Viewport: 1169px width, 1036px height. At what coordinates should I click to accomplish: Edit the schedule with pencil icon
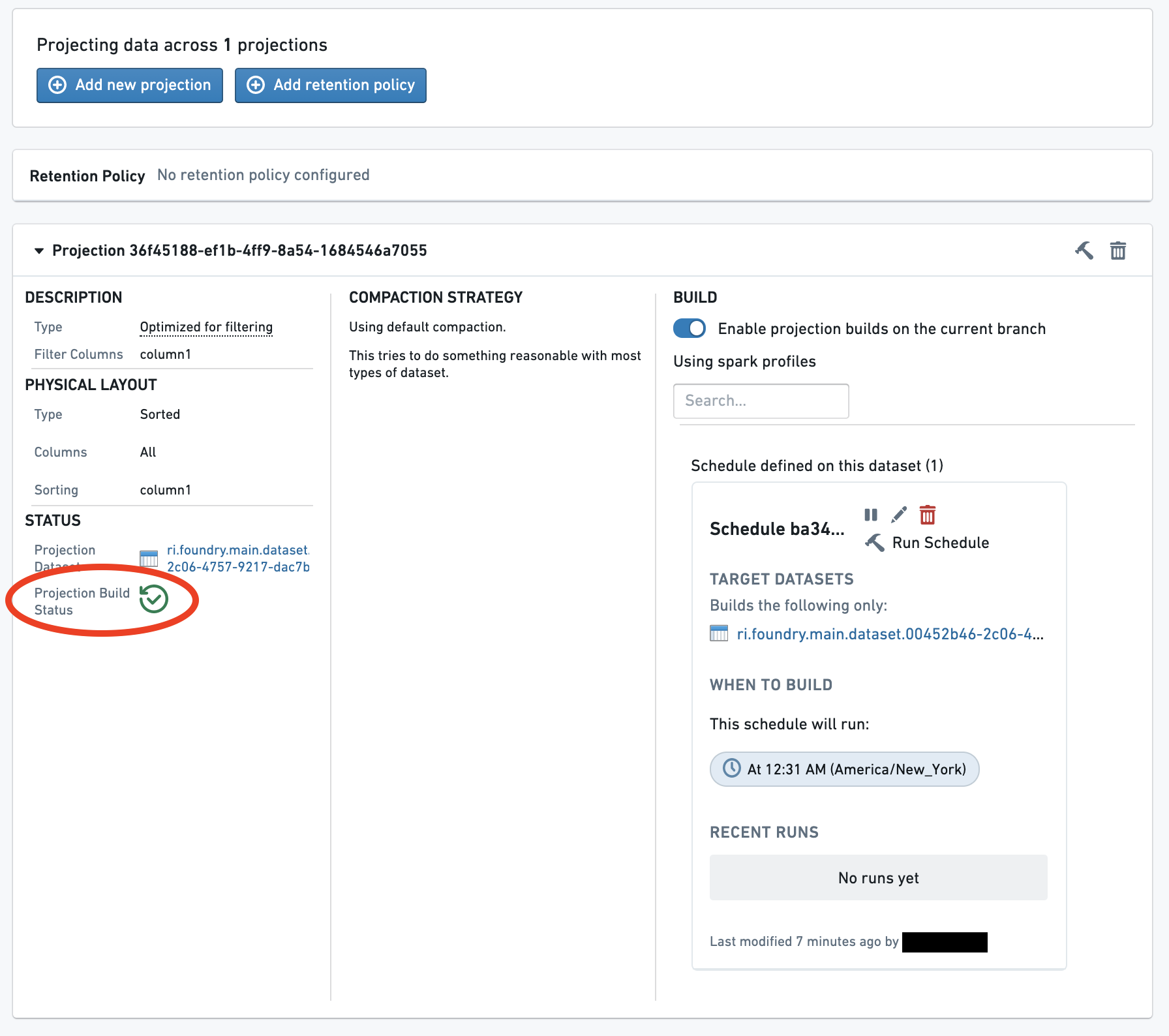tap(899, 515)
